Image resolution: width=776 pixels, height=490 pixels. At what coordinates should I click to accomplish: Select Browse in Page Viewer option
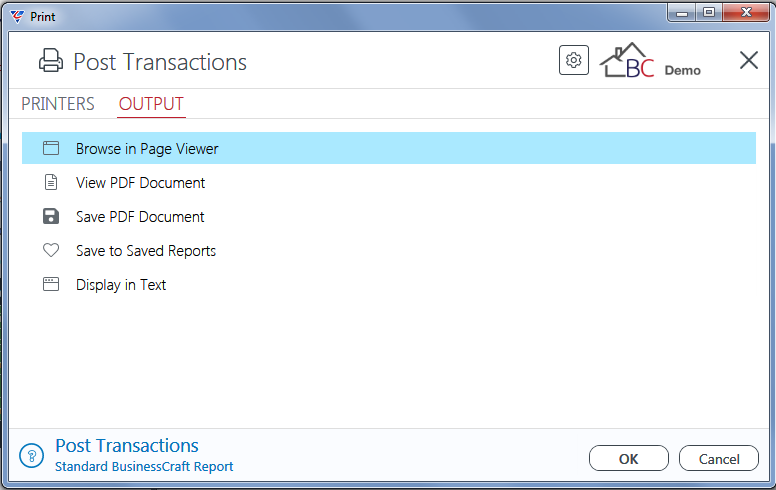(389, 148)
